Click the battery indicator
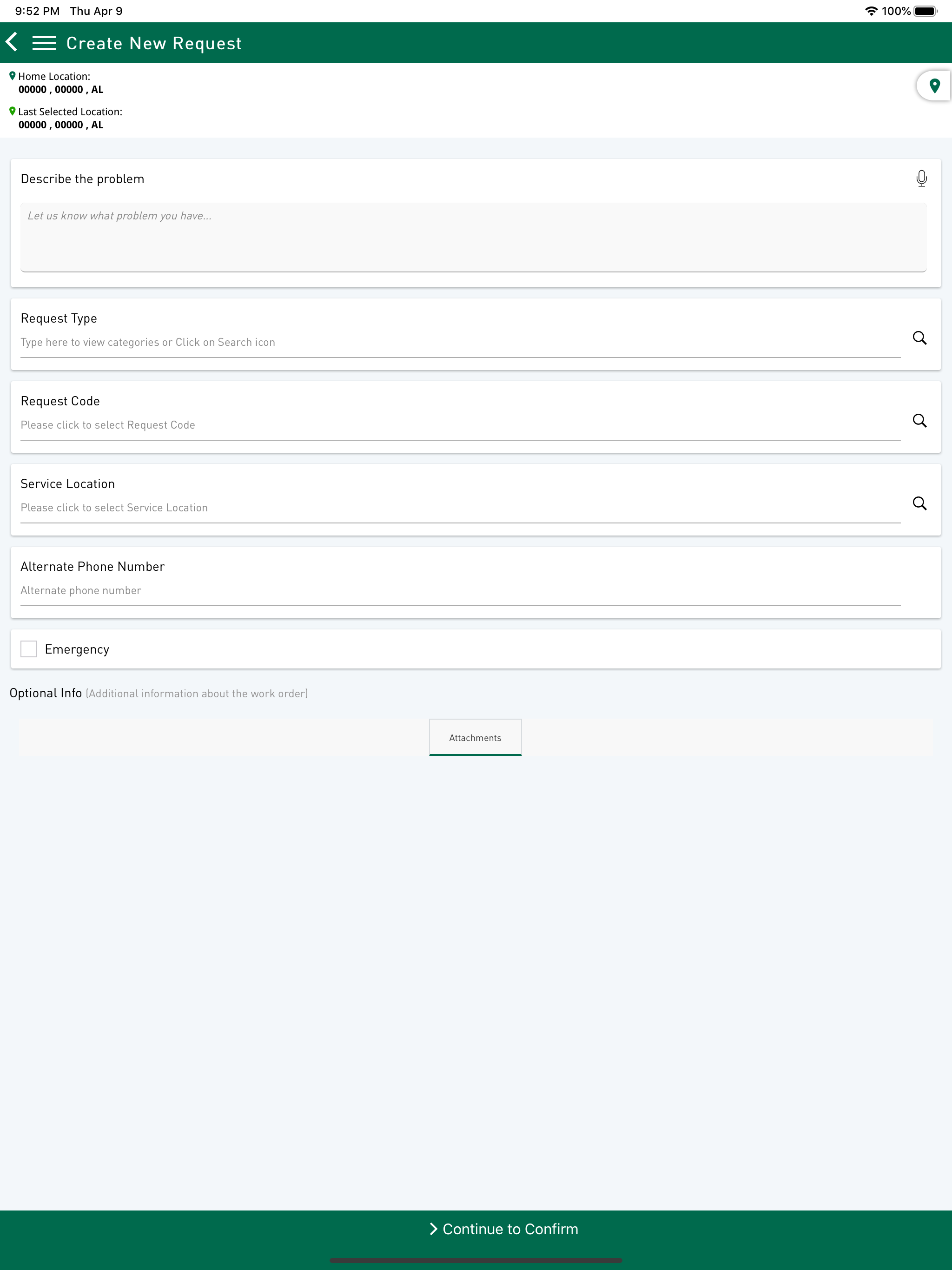Screen dimensions: 952x1270 (926, 10)
